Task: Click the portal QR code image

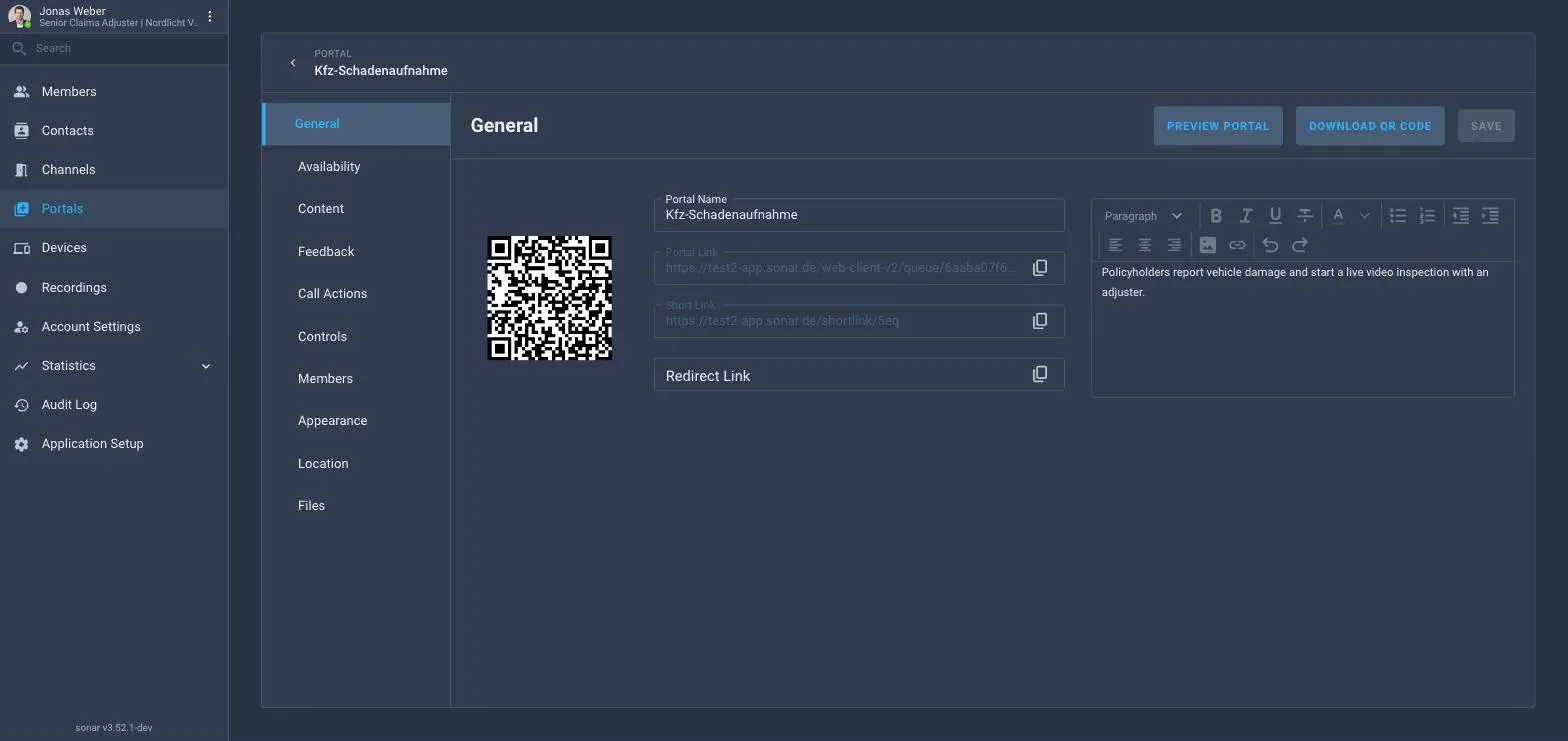Action: point(549,298)
